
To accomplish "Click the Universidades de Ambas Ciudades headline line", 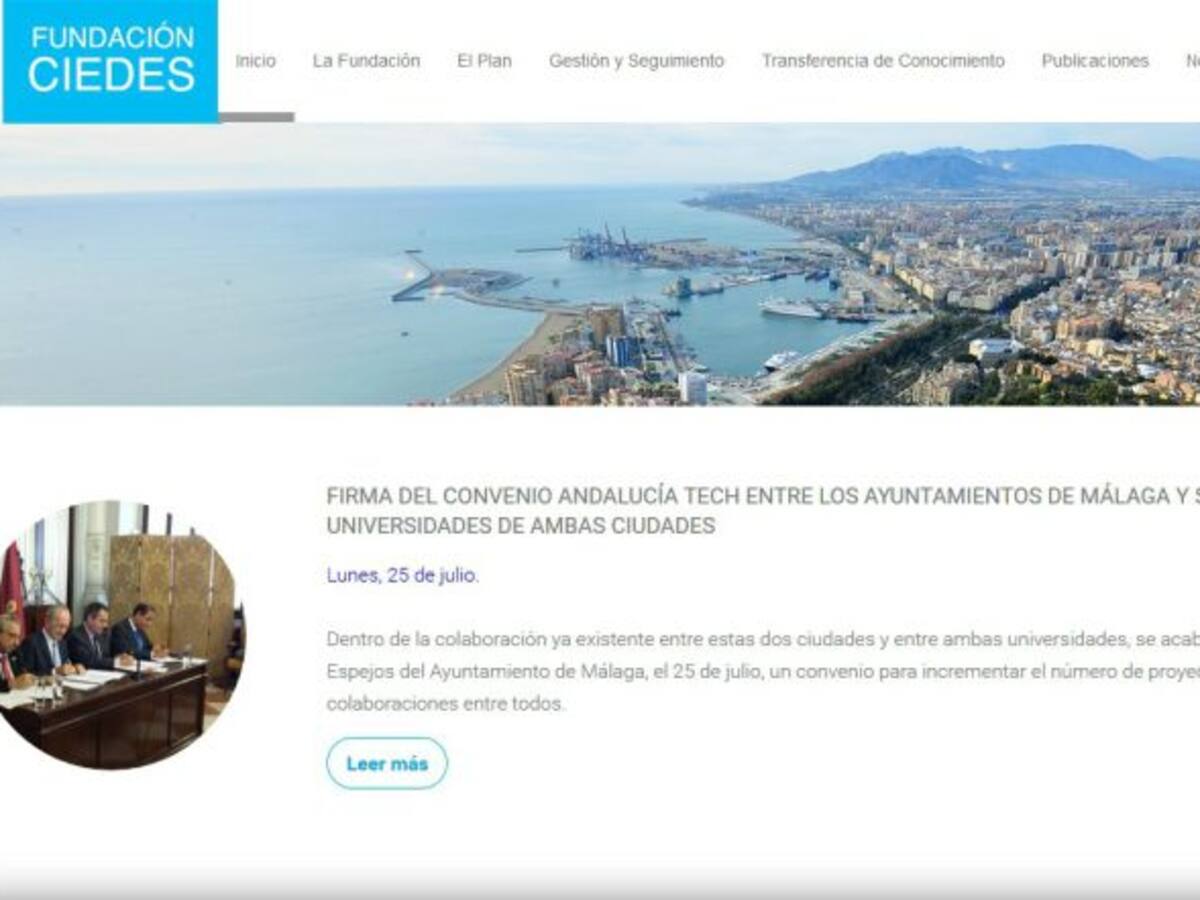I will [x=520, y=526].
